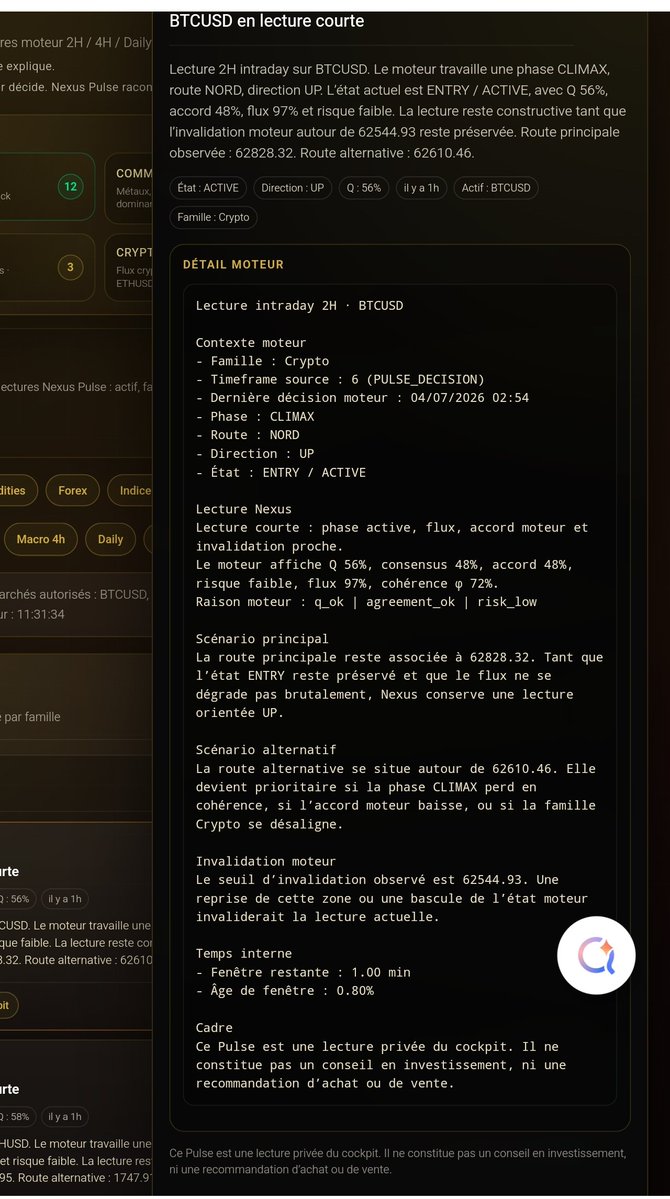Select the Q : 56% chip in the panel
670x1199 pixels.
[364, 187]
